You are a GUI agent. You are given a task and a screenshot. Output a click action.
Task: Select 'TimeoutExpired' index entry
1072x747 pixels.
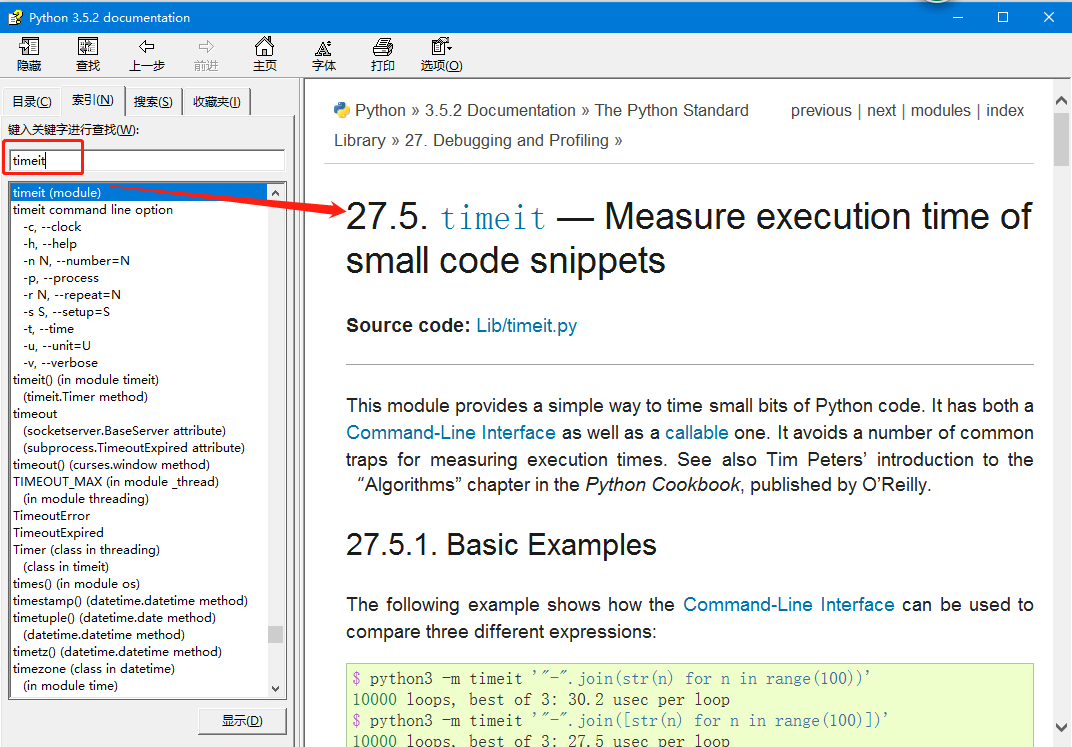tap(58, 533)
